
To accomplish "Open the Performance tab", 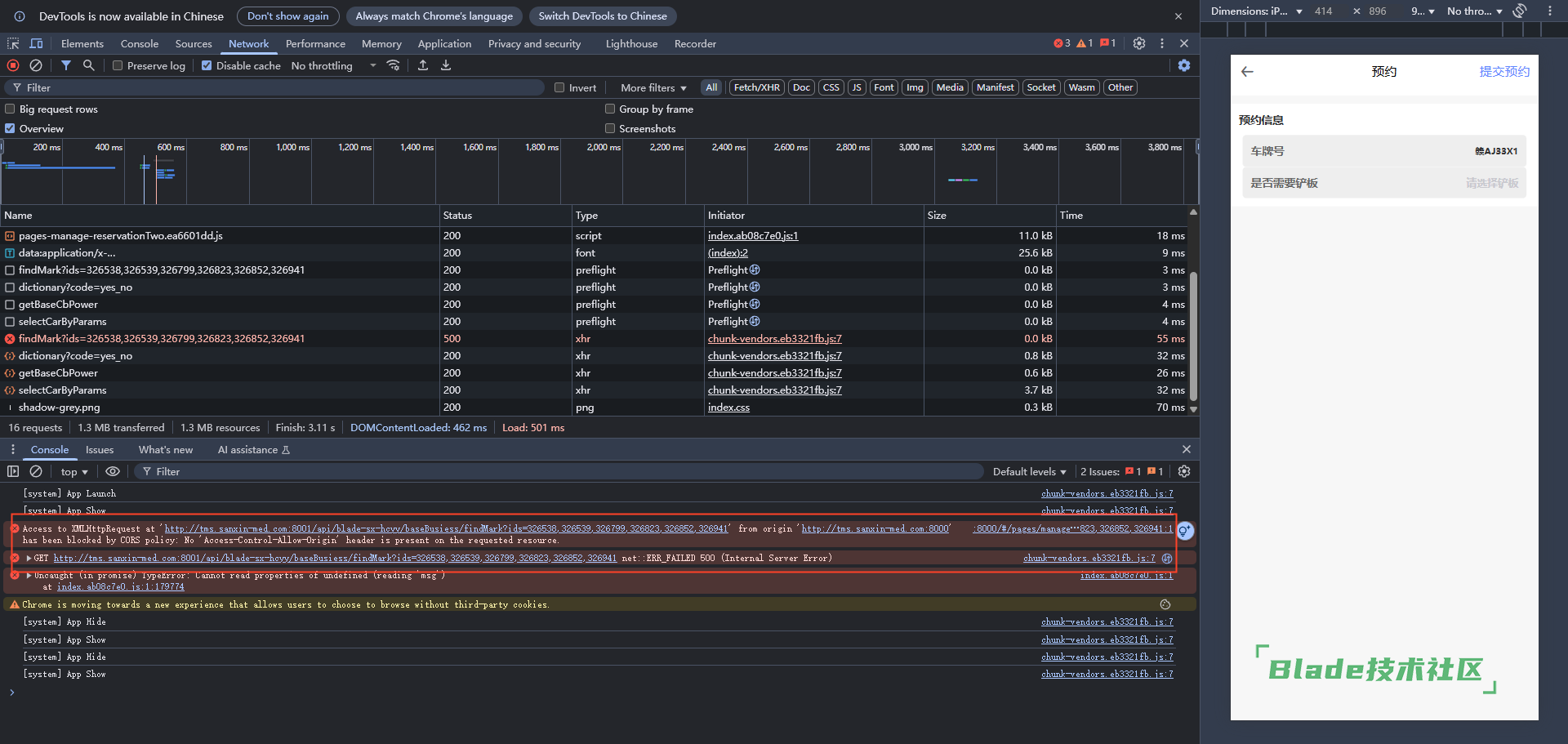I will pos(315,43).
